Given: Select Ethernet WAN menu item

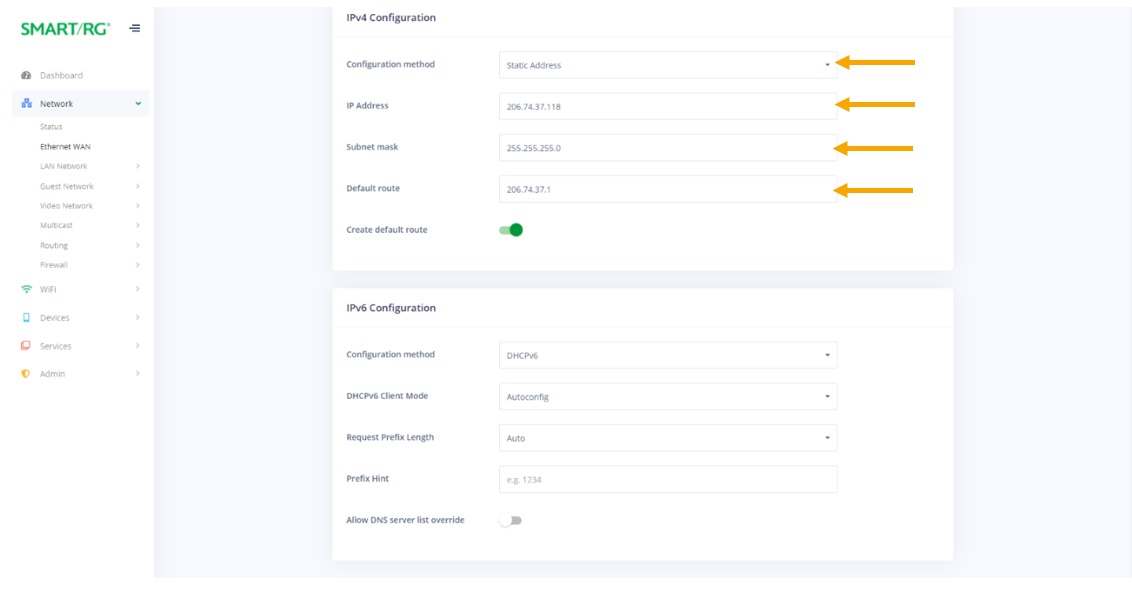Looking at the screenshot, I should 66,147.
